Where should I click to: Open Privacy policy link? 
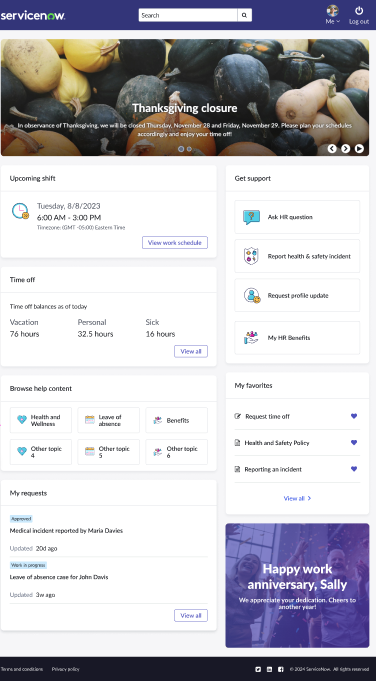(66, 669)
